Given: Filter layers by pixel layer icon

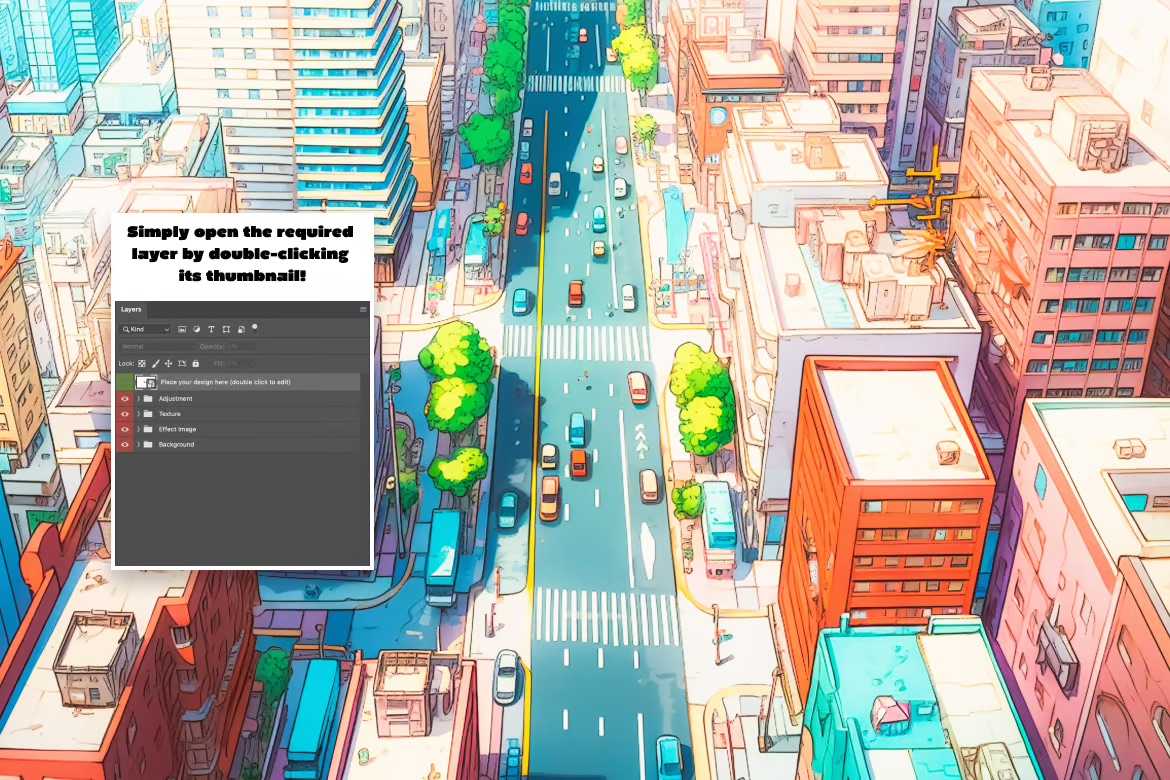Looking at the screenshot, I should click(182, 329).
